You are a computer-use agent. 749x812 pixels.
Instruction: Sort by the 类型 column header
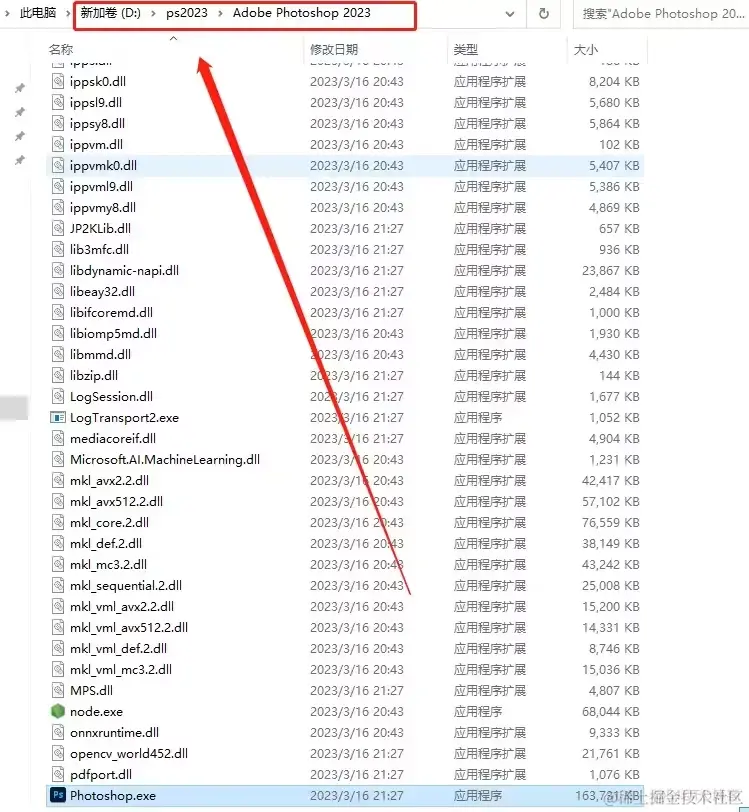point(465,49)
